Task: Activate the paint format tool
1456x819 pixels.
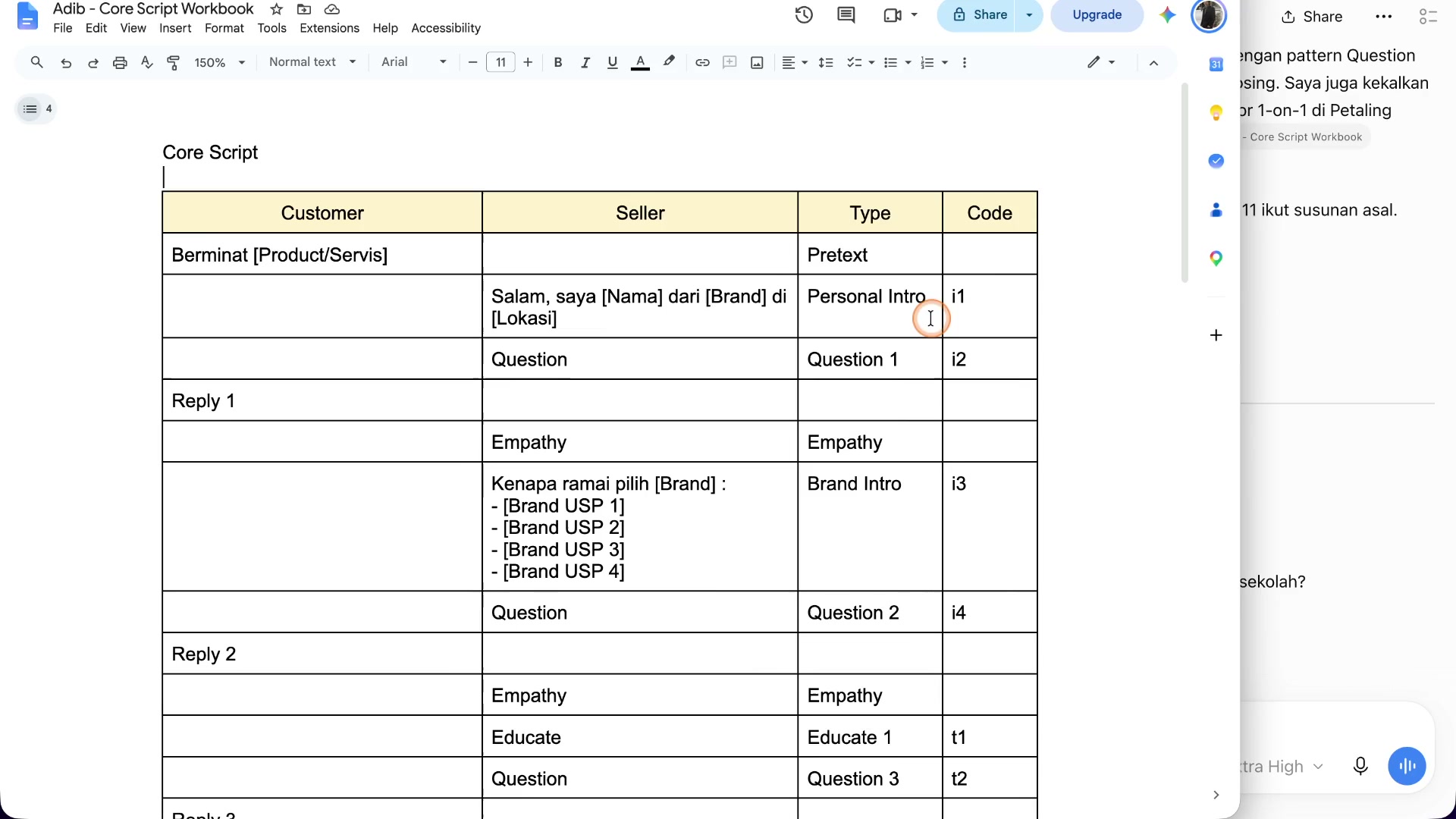Action: point(174,62)
